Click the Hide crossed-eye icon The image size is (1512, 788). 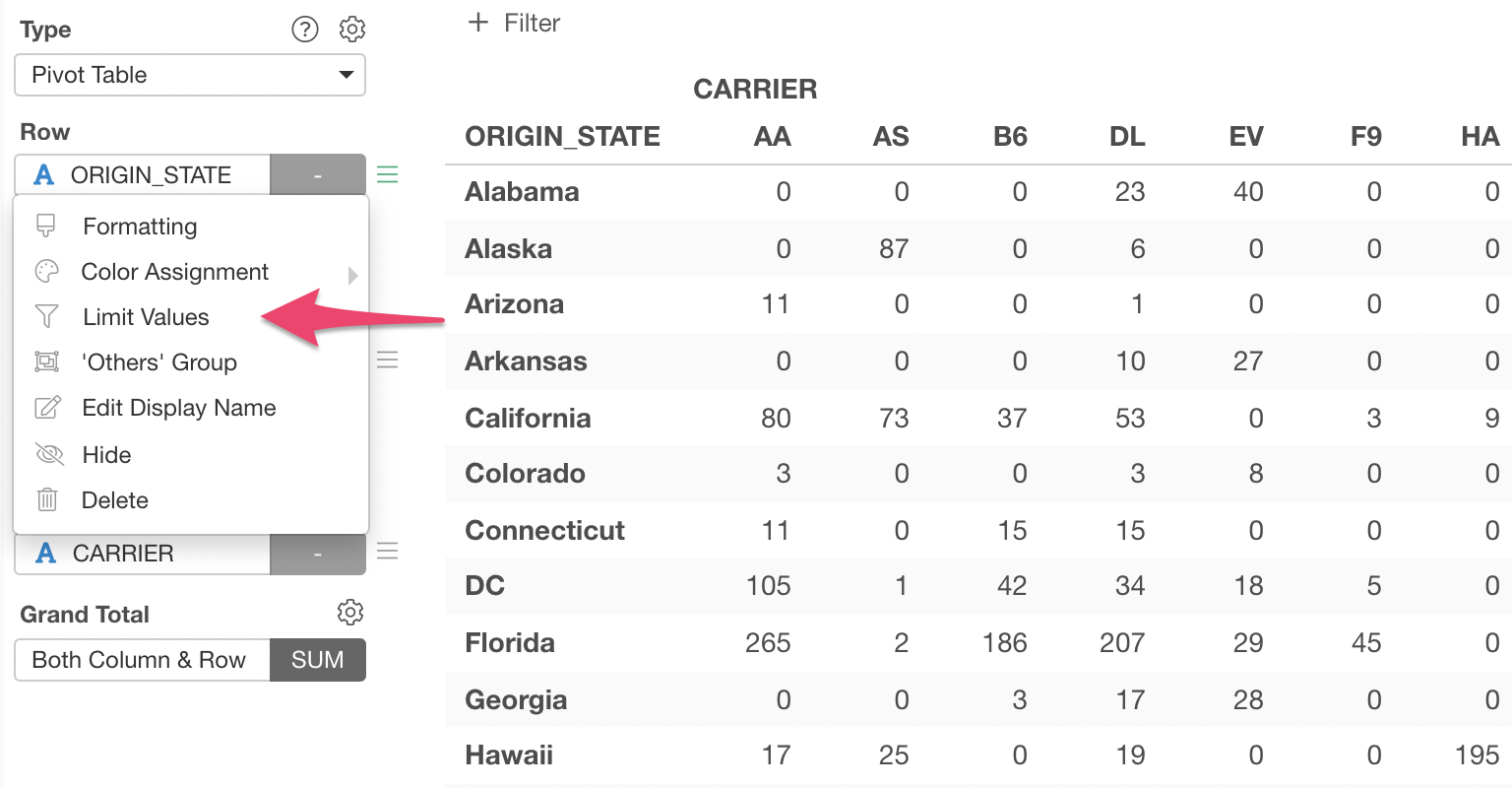48,454
